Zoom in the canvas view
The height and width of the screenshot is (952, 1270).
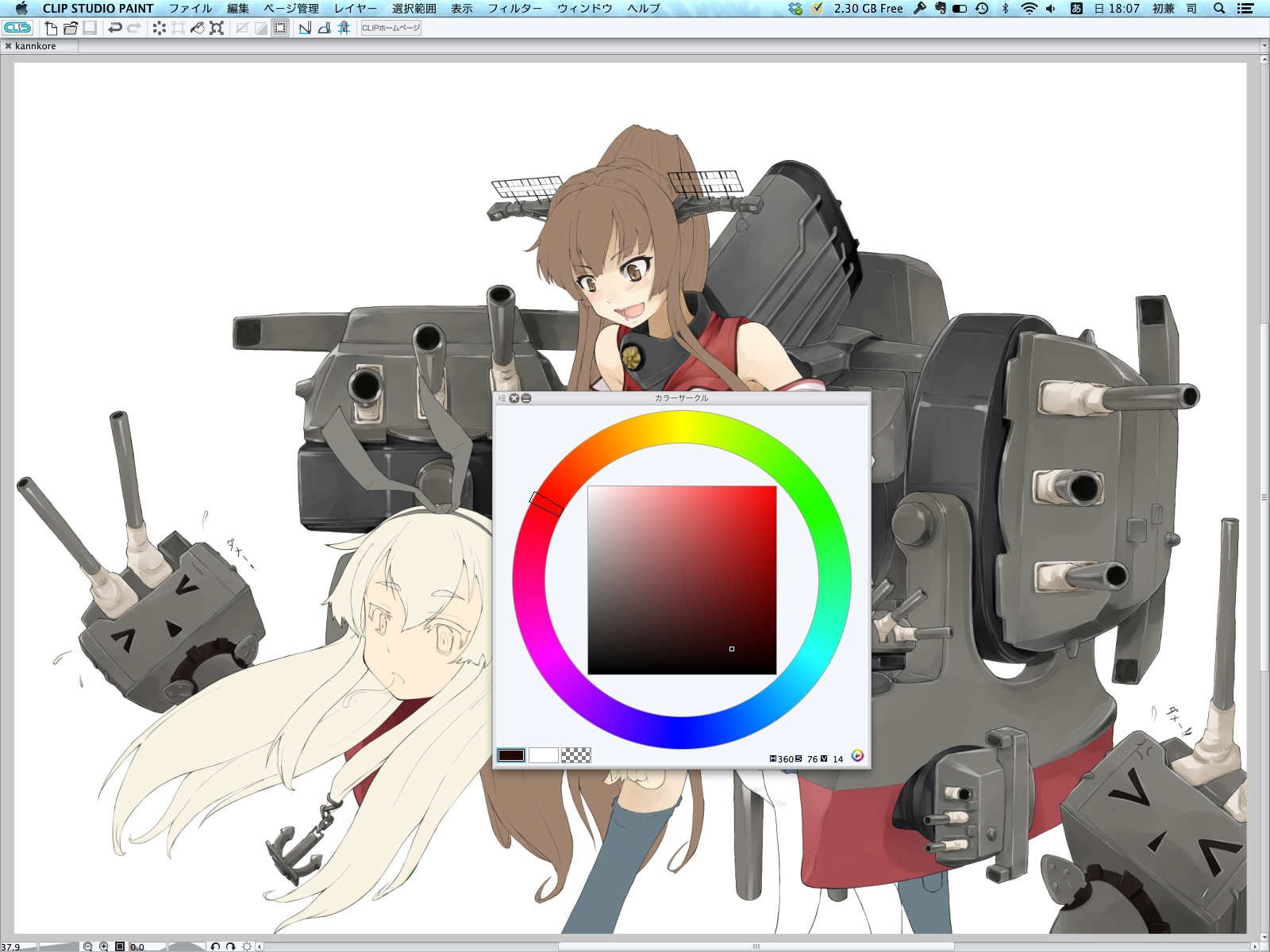(104, 946)
